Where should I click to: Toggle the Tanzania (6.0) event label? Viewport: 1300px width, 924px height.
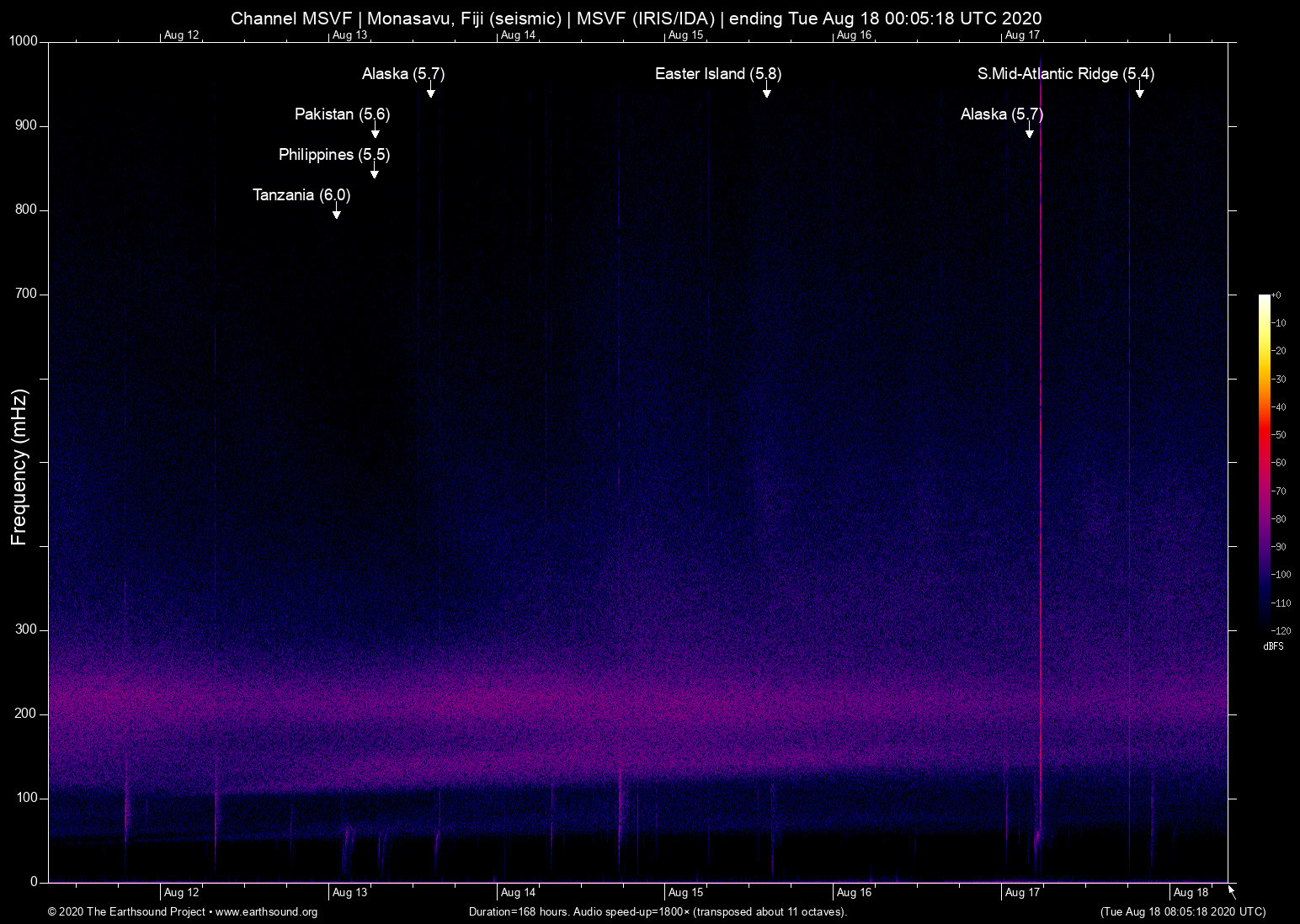point(301,194)
